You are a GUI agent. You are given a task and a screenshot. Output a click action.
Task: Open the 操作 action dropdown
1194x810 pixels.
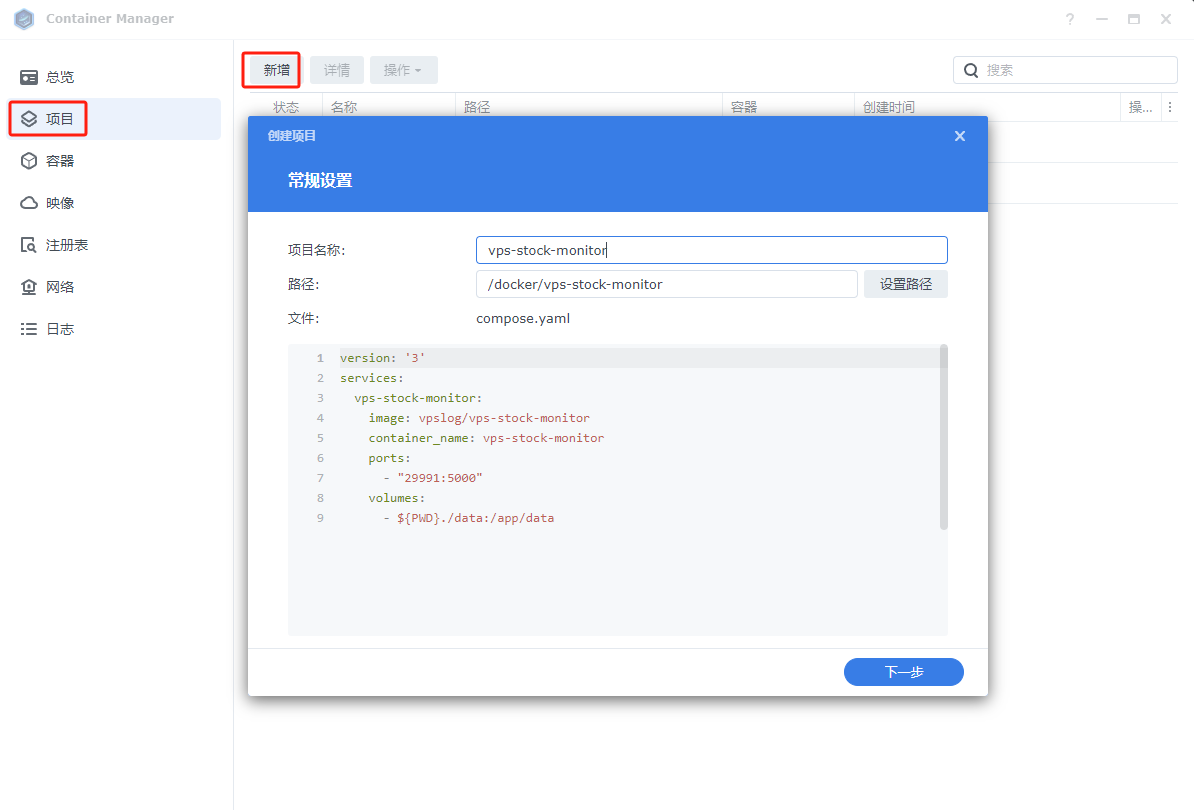point(404,70)
